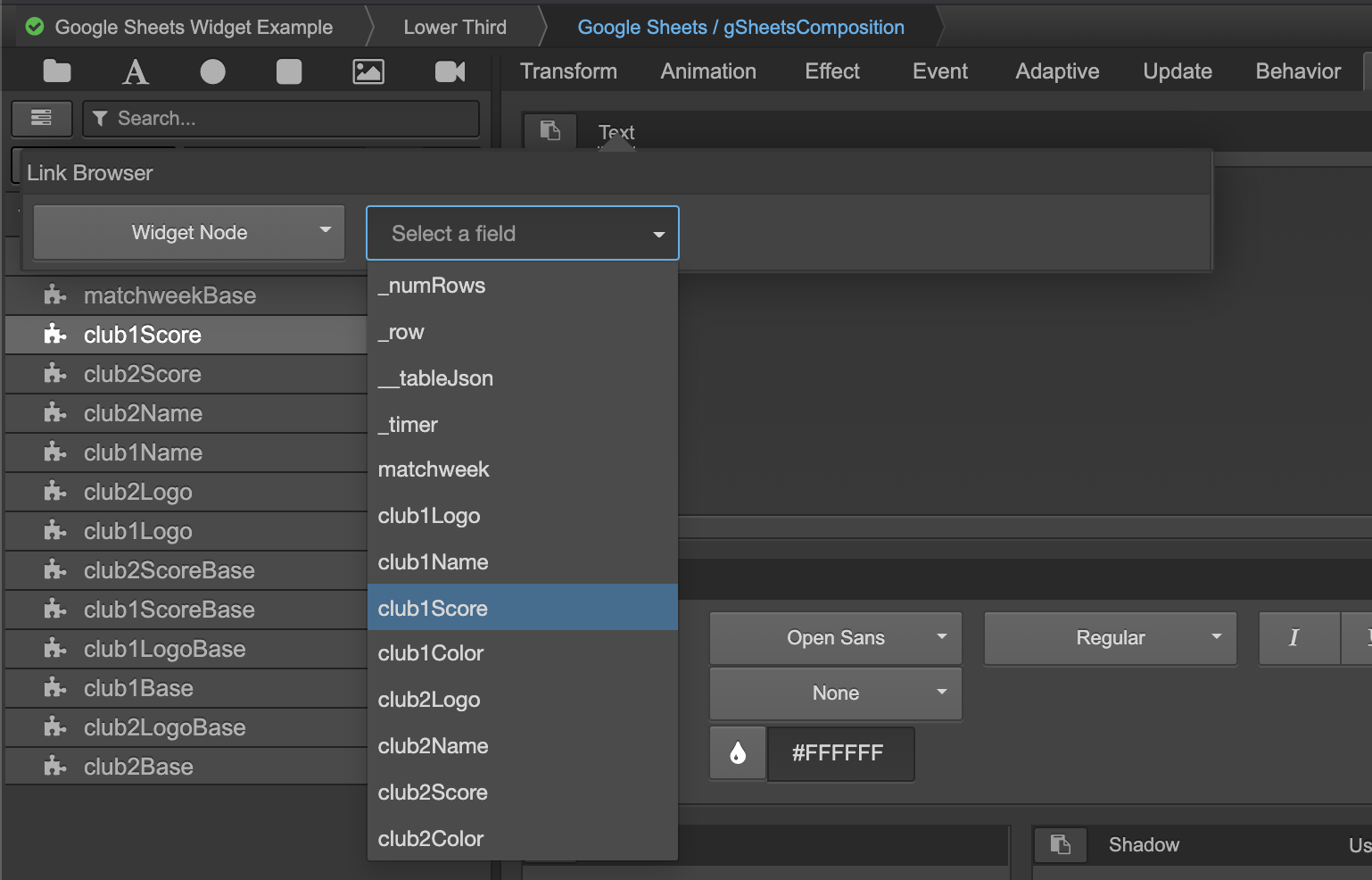Click the widget icon of club2ScoreBase node

(55, 569)
